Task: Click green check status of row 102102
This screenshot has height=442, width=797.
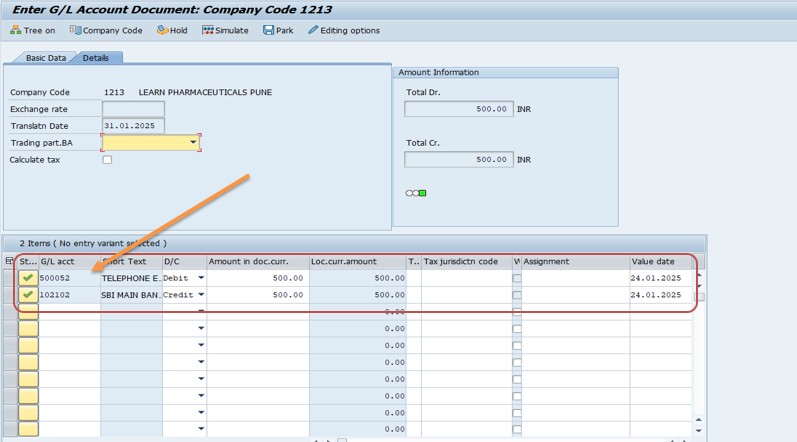Action: coord(28,295)
